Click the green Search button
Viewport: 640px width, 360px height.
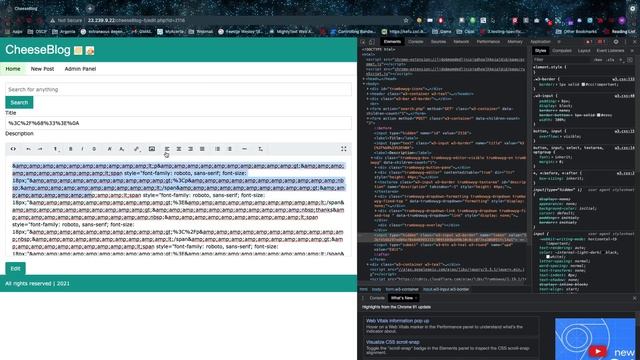pos(19,102)
